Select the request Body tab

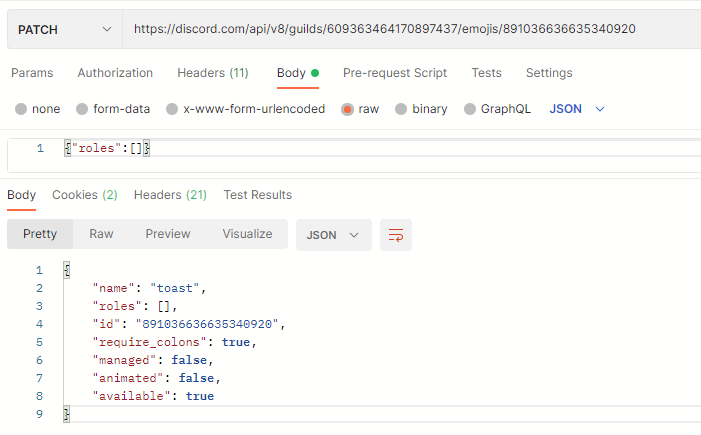[x=298, y=73]
